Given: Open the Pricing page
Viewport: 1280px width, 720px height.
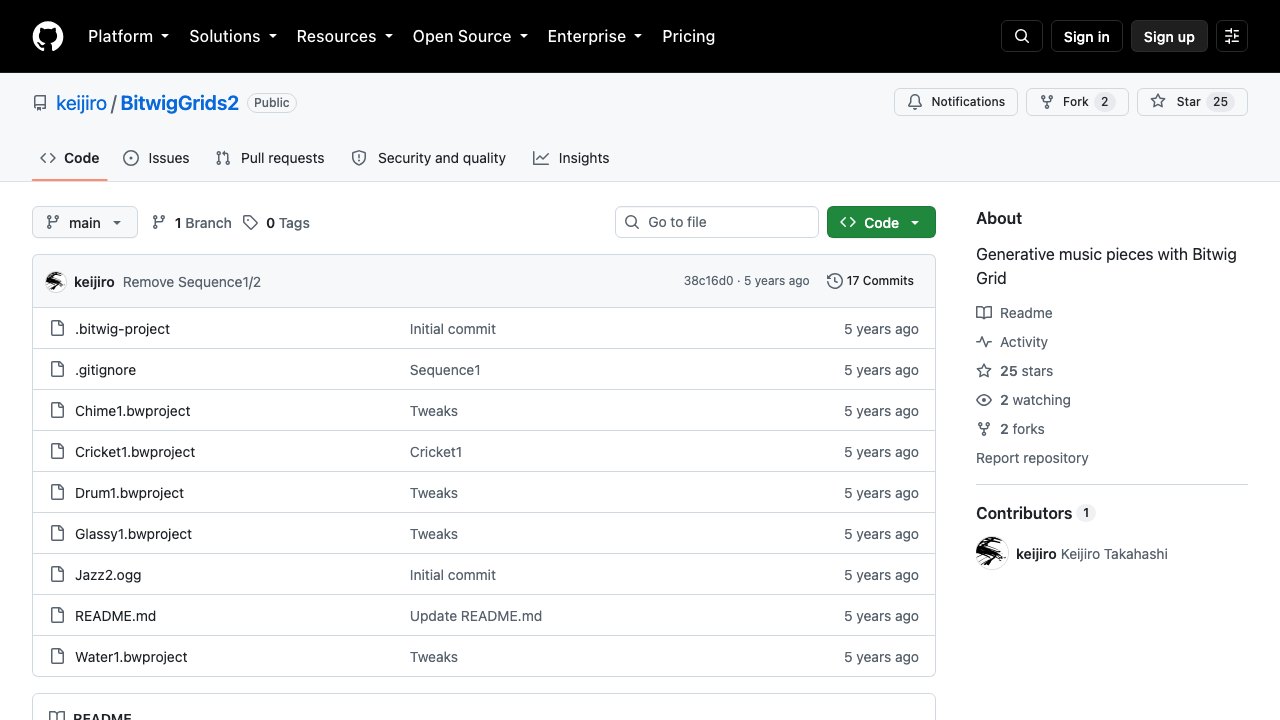Looking at the screenshot, I should point(689,36).
